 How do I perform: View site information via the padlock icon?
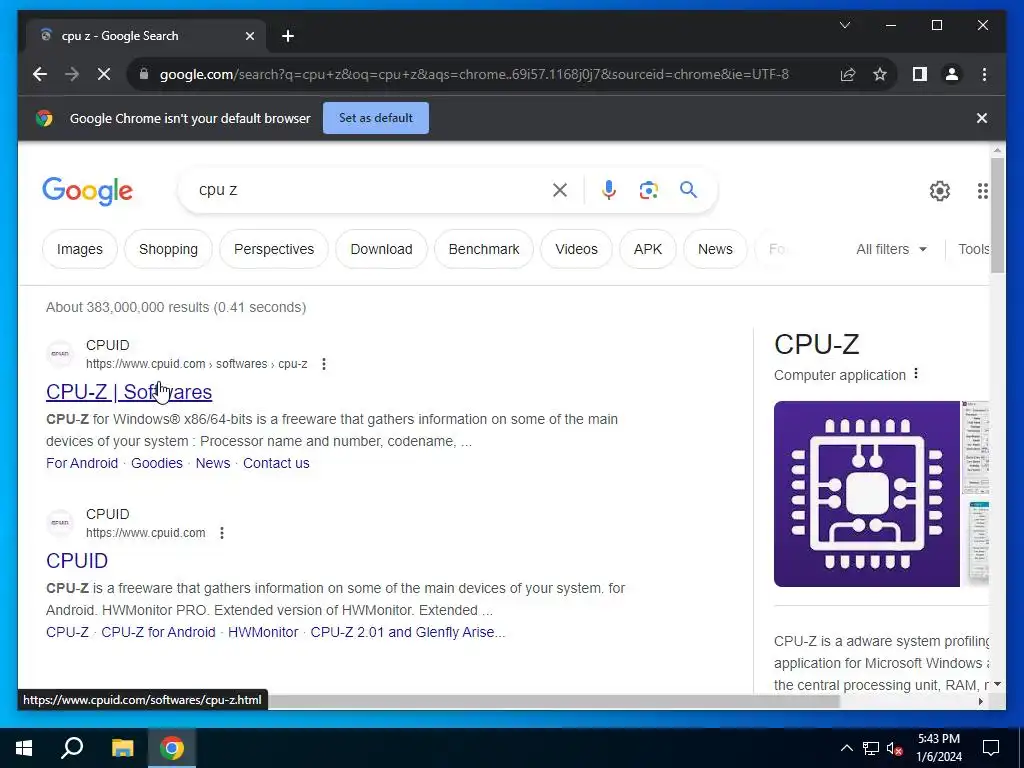point(144,74)
